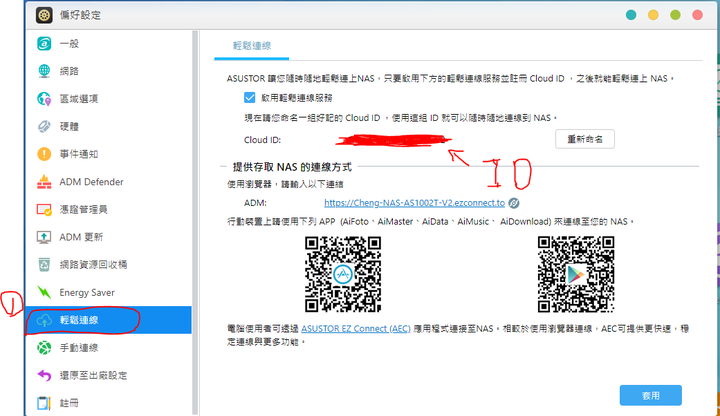720x416 pixels.
Task: Click the 偏好設定 window title
Action: click(80, 15)
